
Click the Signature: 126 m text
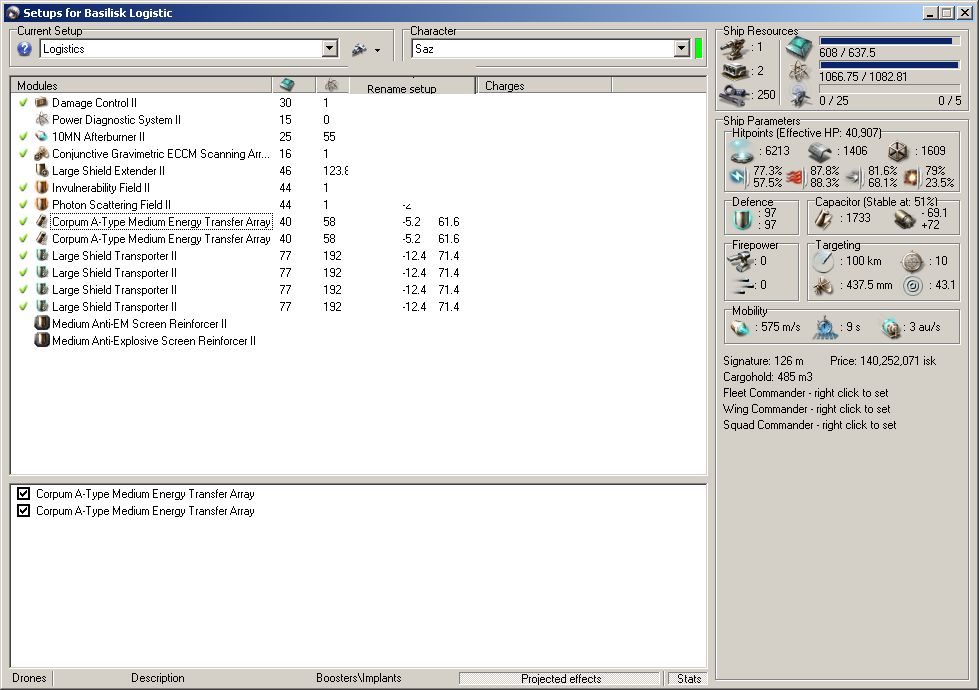(x=763, y=360)
